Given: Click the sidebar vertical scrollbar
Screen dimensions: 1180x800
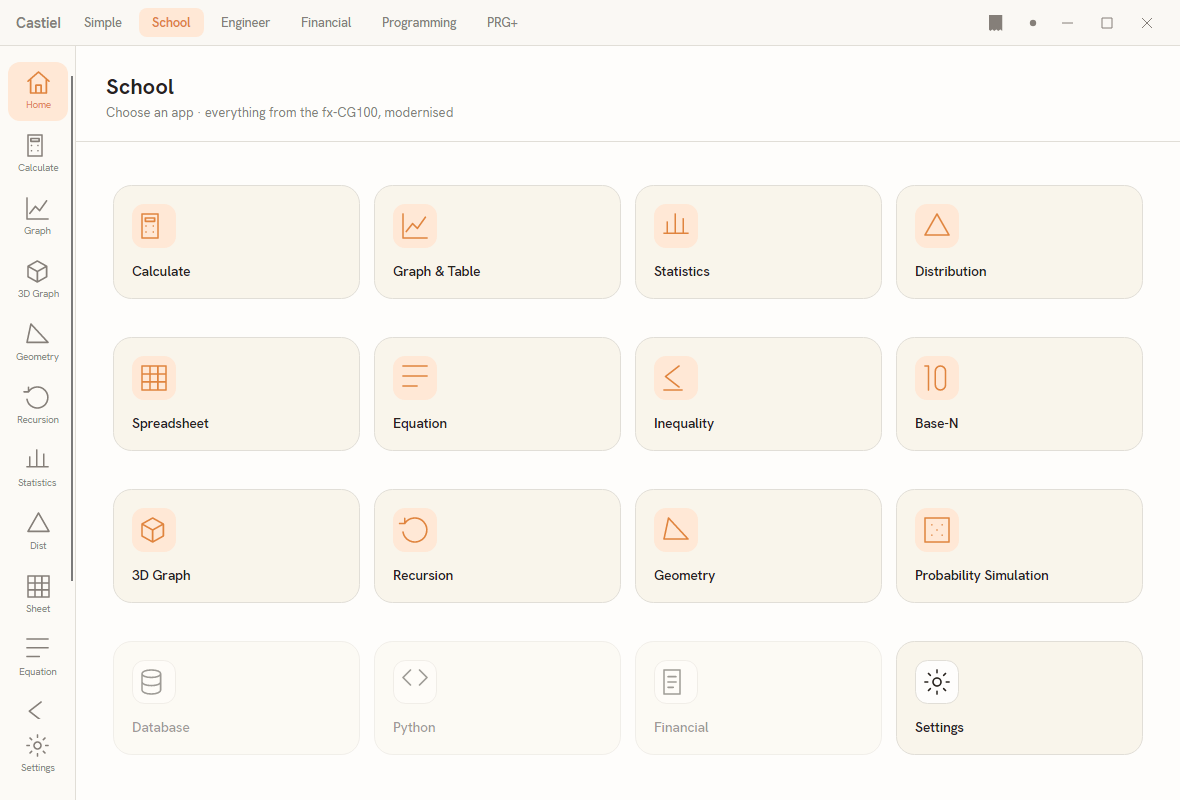Looking at the screenshot, I should click(72, 328).
